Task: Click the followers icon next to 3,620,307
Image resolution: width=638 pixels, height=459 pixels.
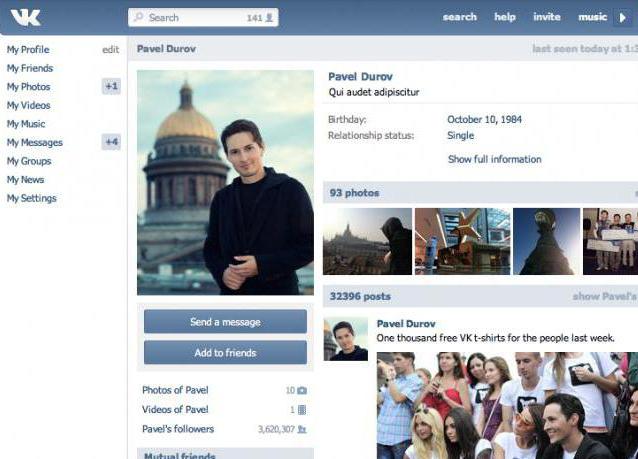Action: click(x=302, y=429)
